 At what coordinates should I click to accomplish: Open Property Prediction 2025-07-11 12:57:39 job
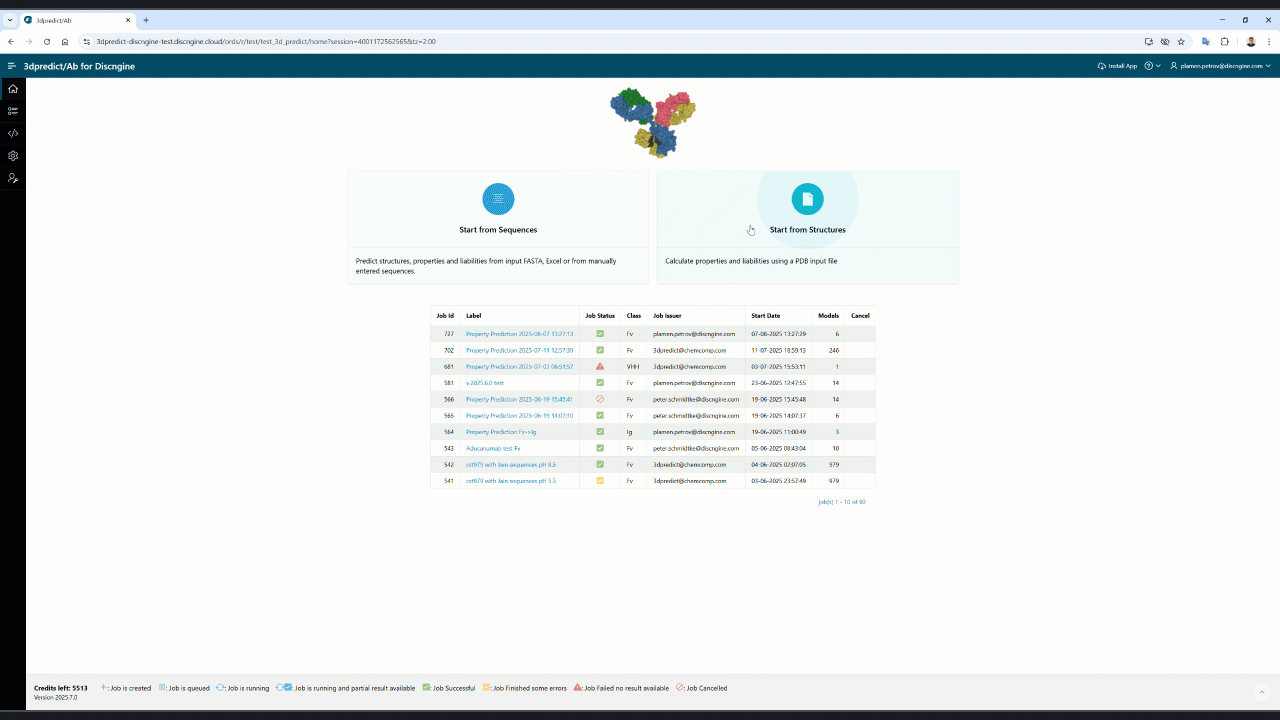coord(519,350)
